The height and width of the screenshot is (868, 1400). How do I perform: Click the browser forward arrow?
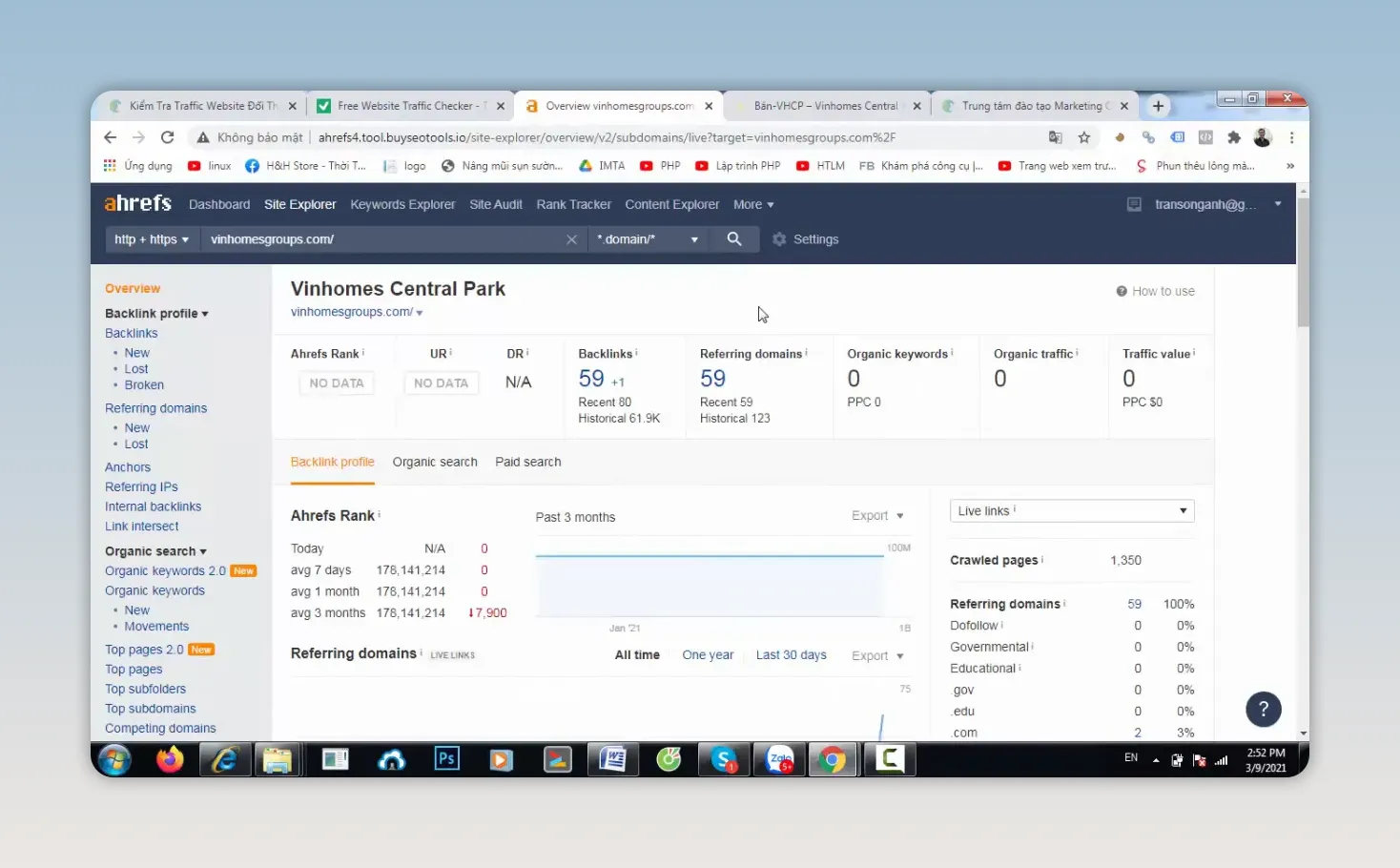(138, 137)
